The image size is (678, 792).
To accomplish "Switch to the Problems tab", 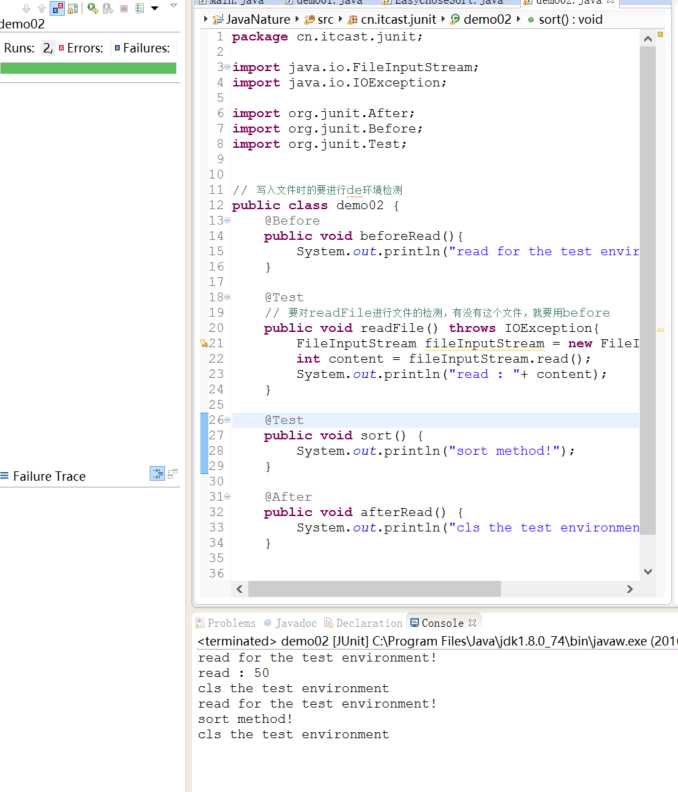I will [226, 623].
